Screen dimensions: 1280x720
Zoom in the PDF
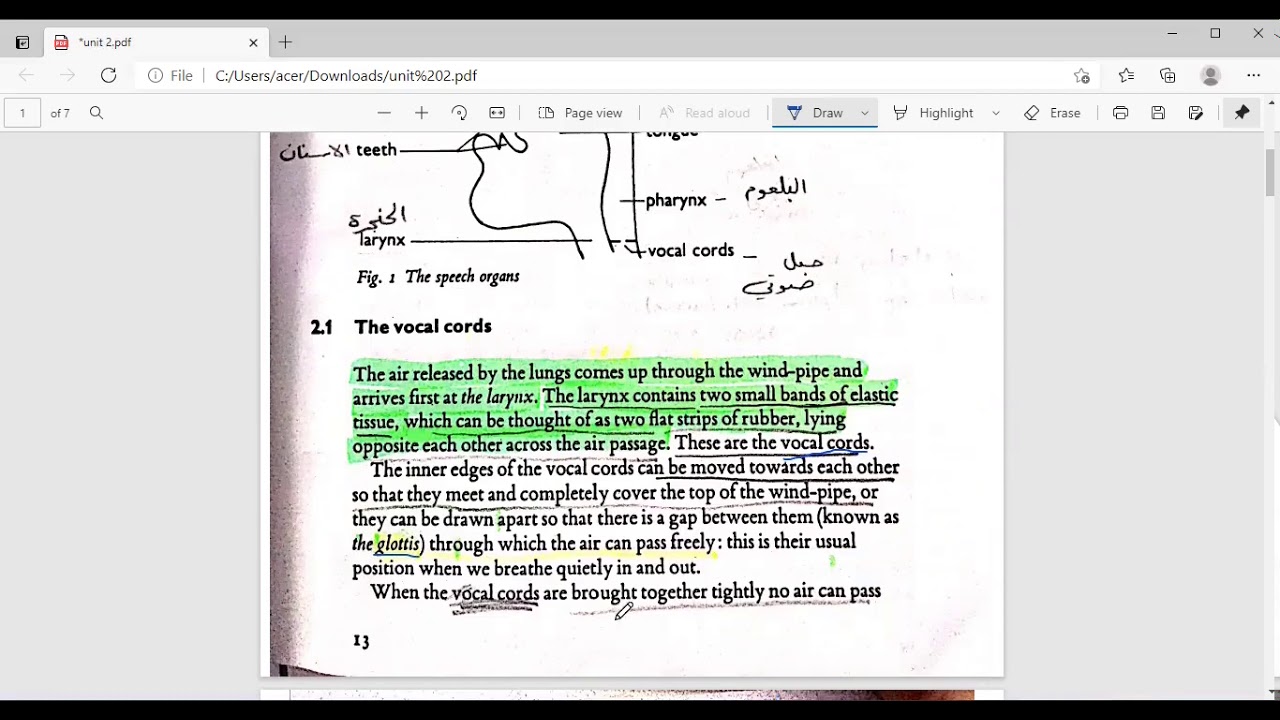point(421,113)
